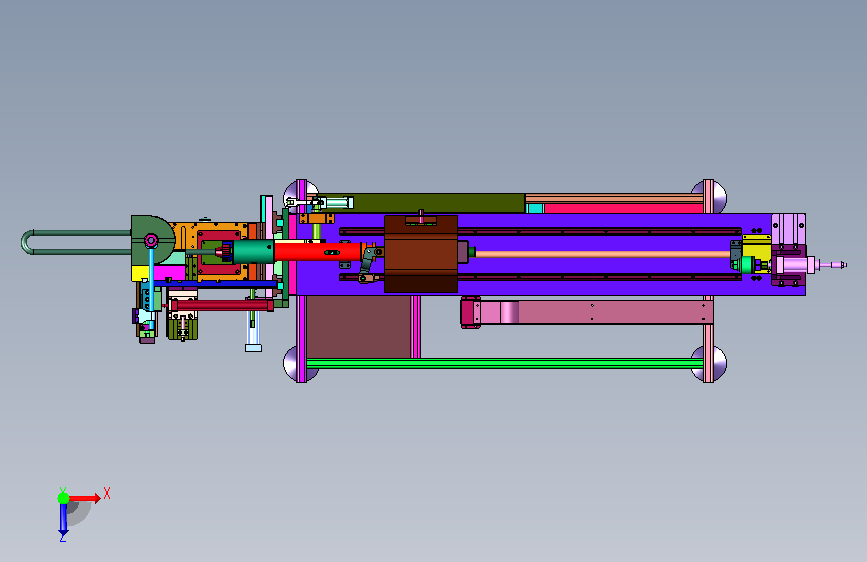Click the blue Z axis arrow of the triad
Image resolution: width=867 pixels, height=562 pixels.
coord(63,519)
